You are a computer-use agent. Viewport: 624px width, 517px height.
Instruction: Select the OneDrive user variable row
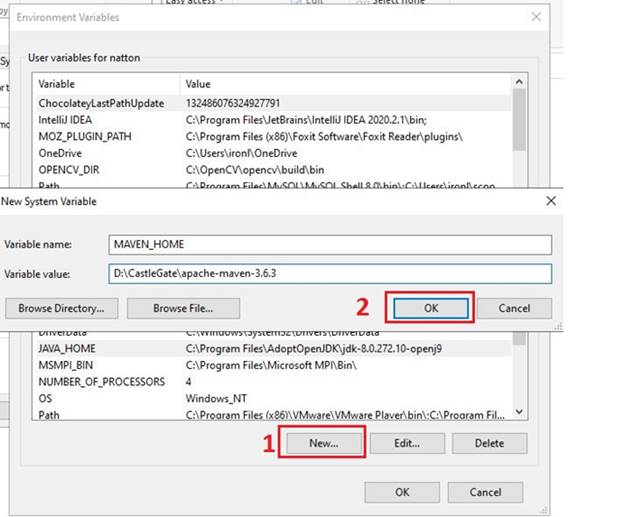coord(272,153)
